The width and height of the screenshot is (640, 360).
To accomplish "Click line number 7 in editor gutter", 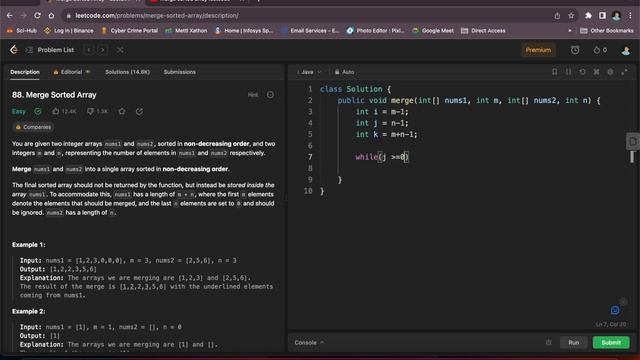I will click(310, 157).
